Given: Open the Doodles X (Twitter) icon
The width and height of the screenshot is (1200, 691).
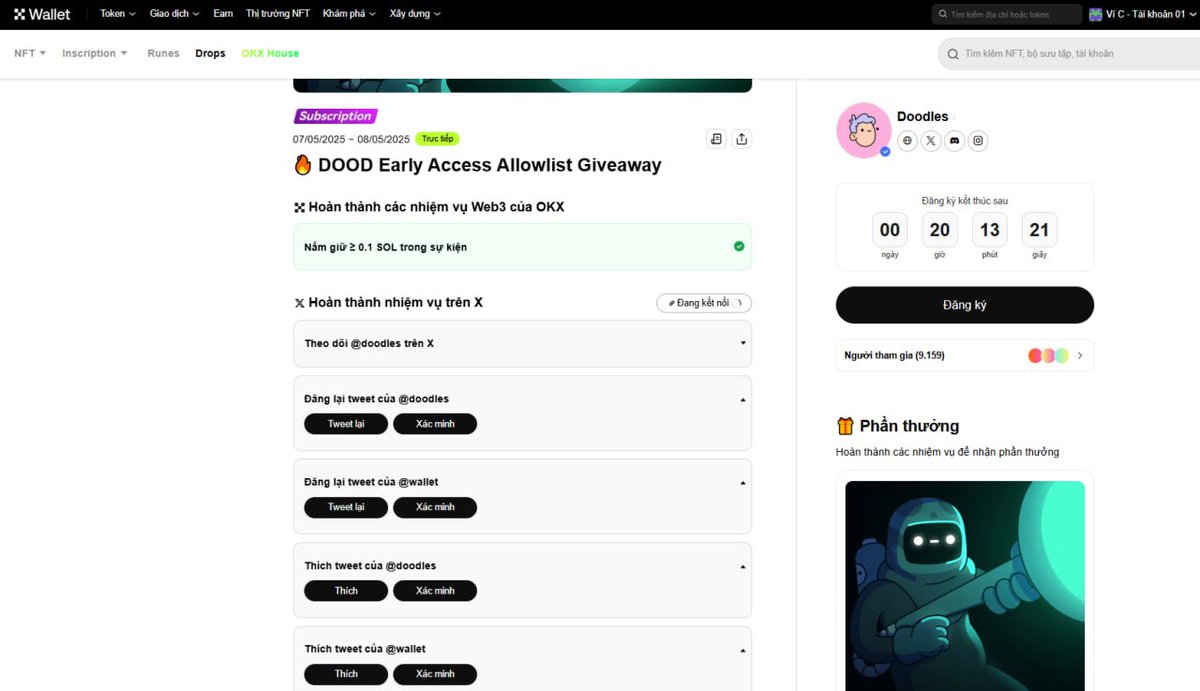Looking at the screenshot, I should (x=931, y=141).
